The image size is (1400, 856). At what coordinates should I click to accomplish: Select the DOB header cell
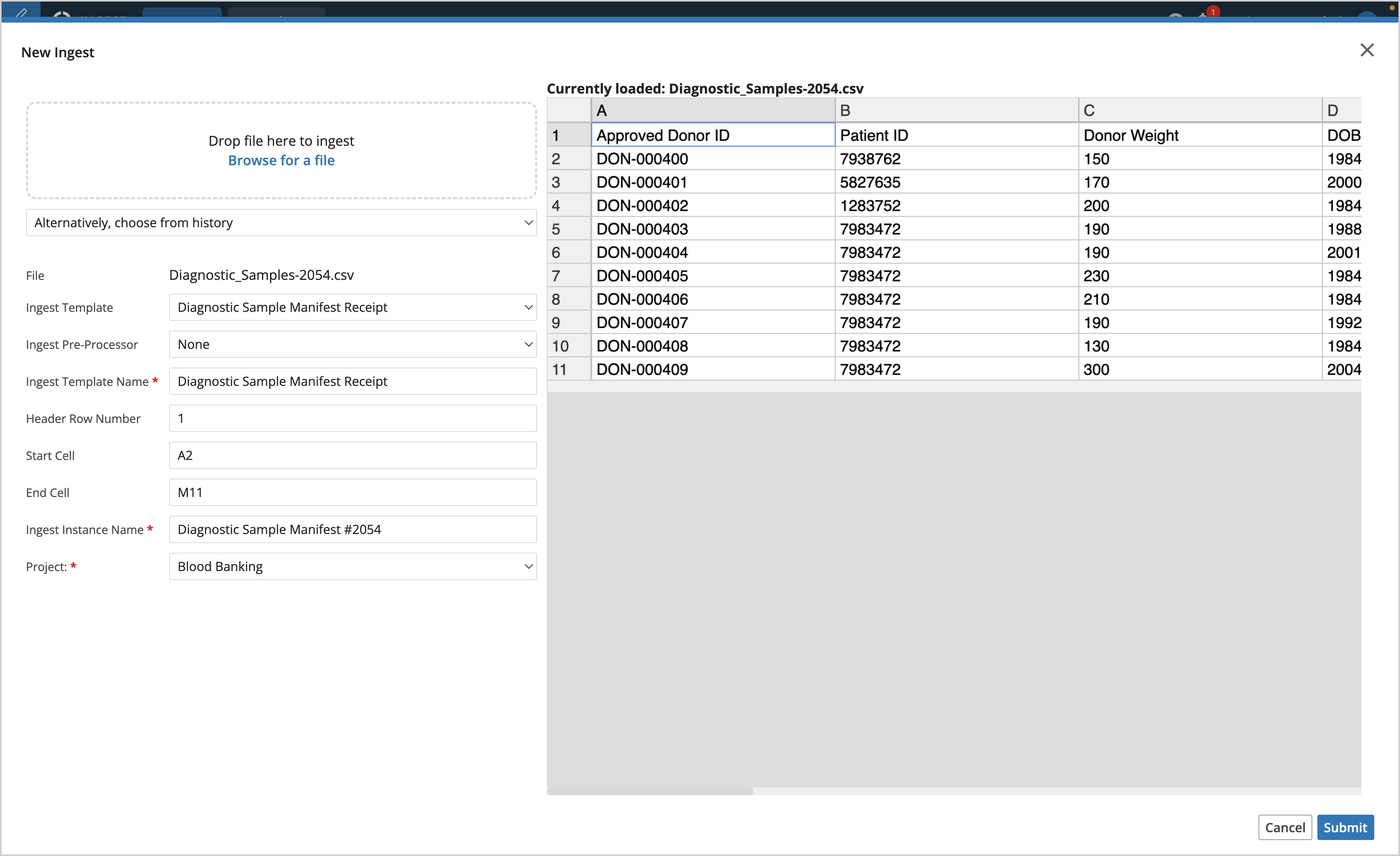1342,135
